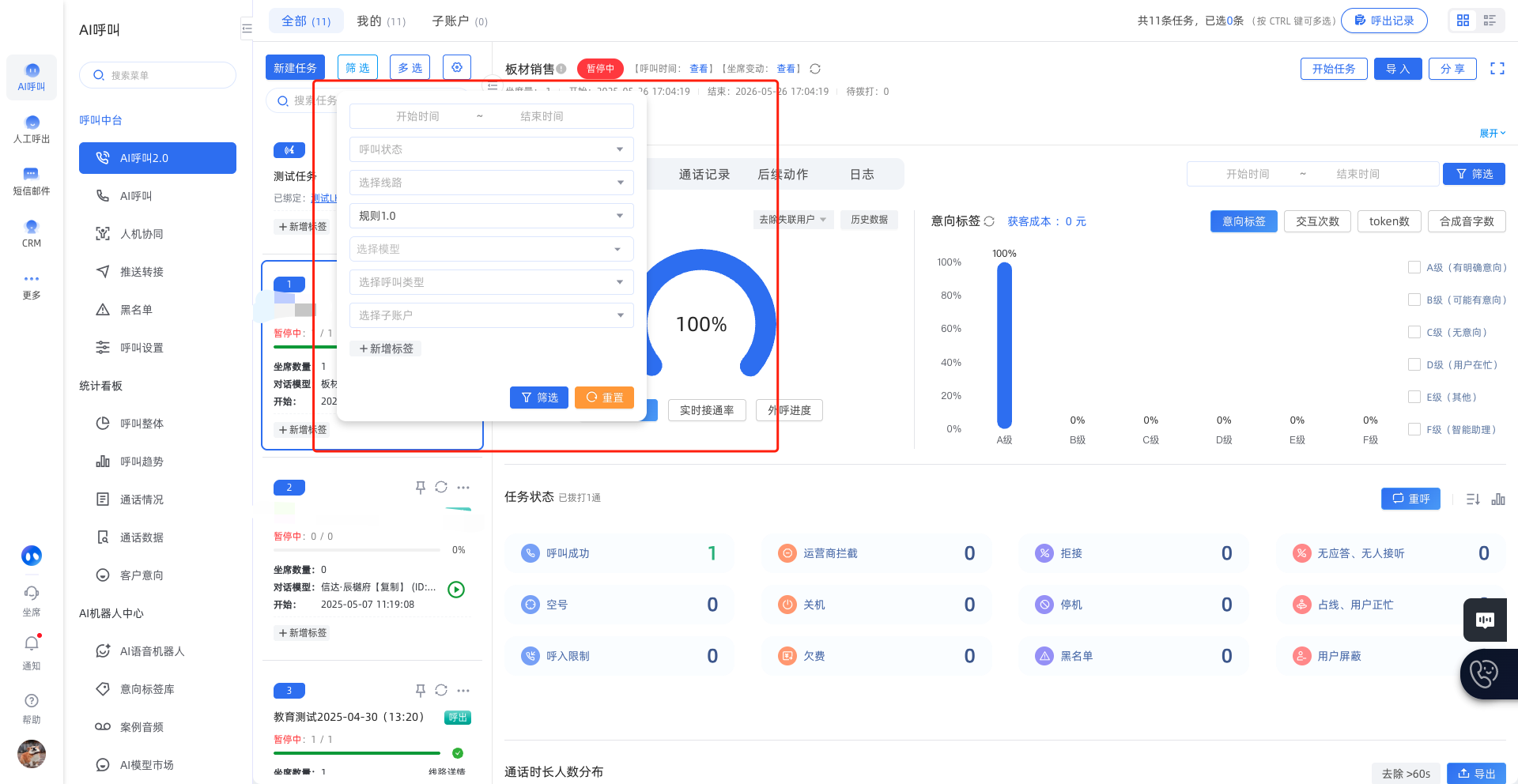Open the 呼叫状态 dropdown in filter panel
This screenshot has height=784, width=1518.
[492, 149]
